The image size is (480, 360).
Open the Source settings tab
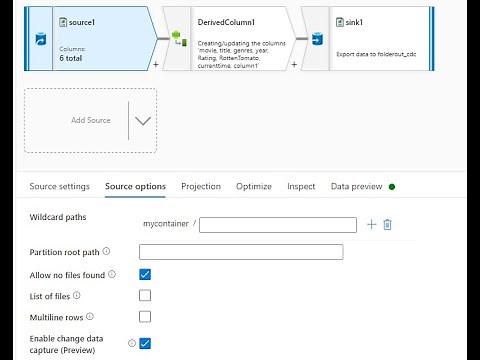60,186
